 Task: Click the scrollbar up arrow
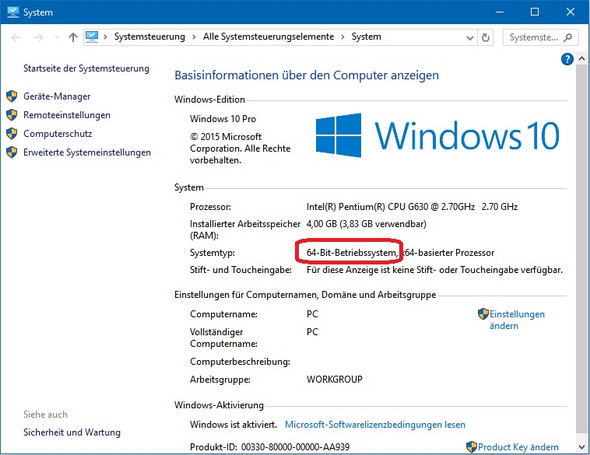(x=582, y=59)
